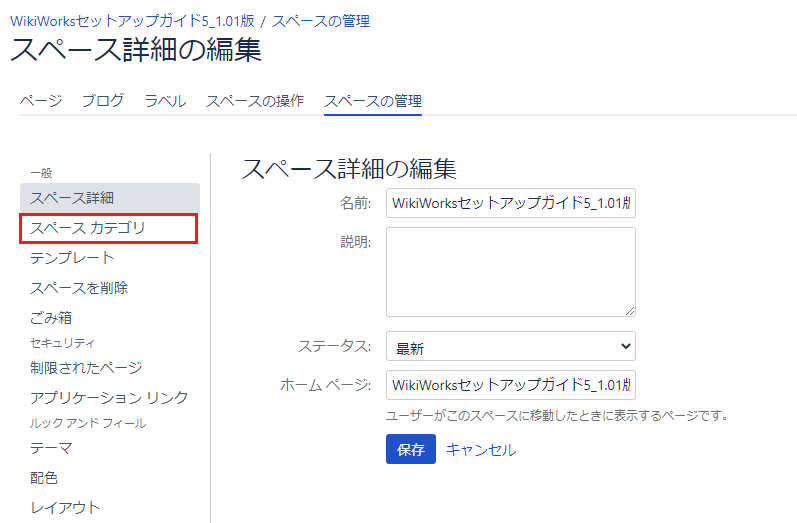
Task: Click into the 名前 text field
Action: click(511, 203)
